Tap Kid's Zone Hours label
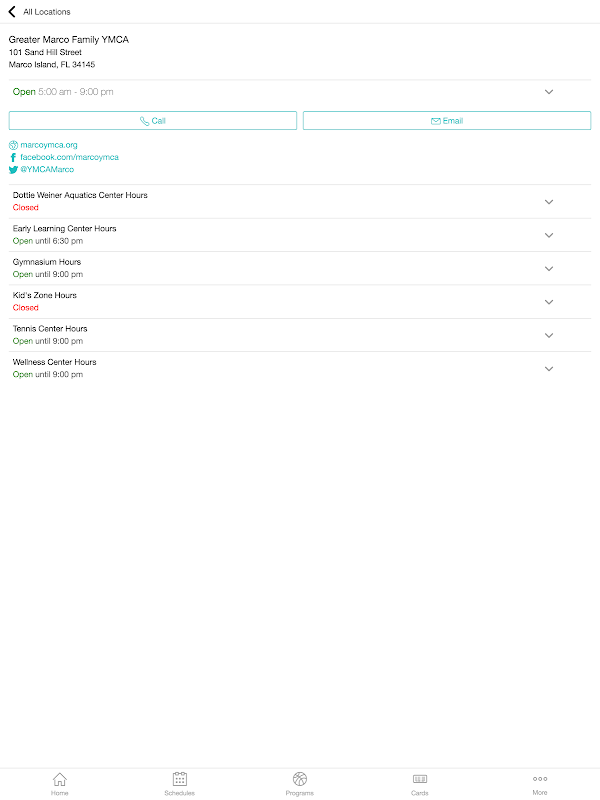 (x=45, y=295)
